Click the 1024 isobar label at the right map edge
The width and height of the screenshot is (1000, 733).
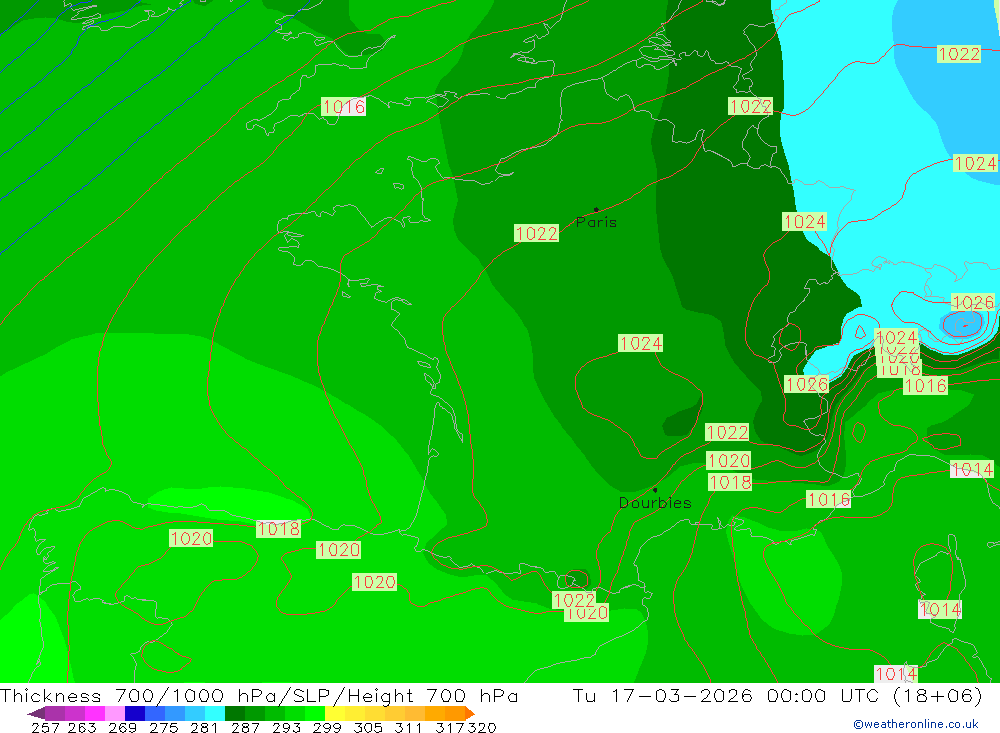click(974, 164)
